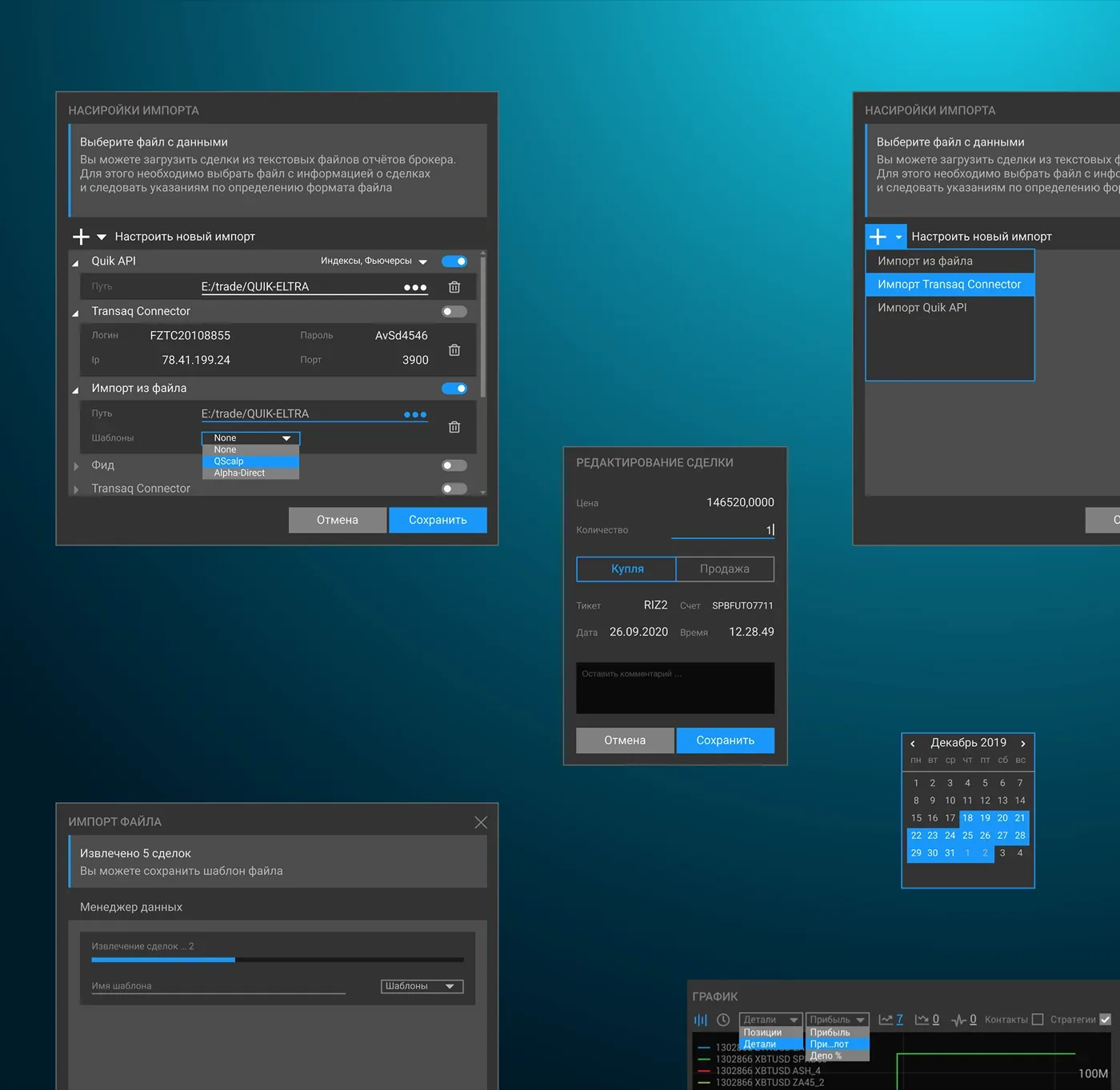Collapse the Quik API section triangle
Image resolution: width=1120 pixels, height=1090 pixels.
tap(76, 262)
